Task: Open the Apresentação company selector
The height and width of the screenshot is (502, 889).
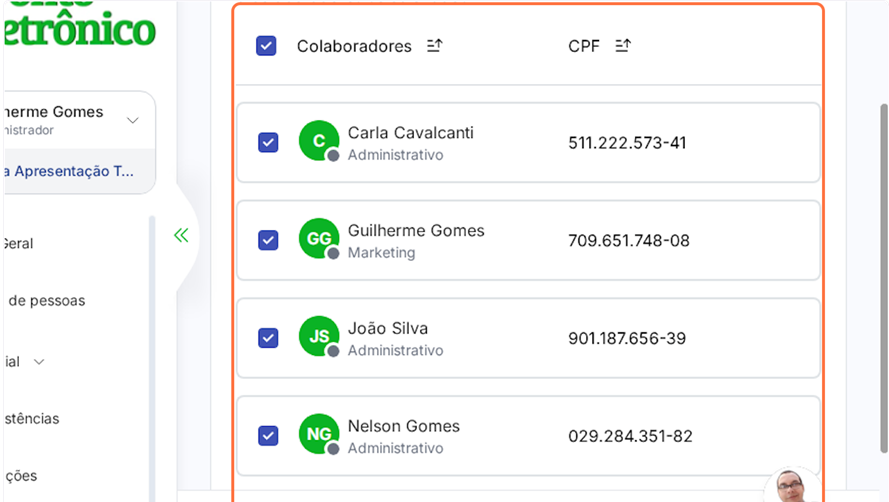Action: point(70,171)
